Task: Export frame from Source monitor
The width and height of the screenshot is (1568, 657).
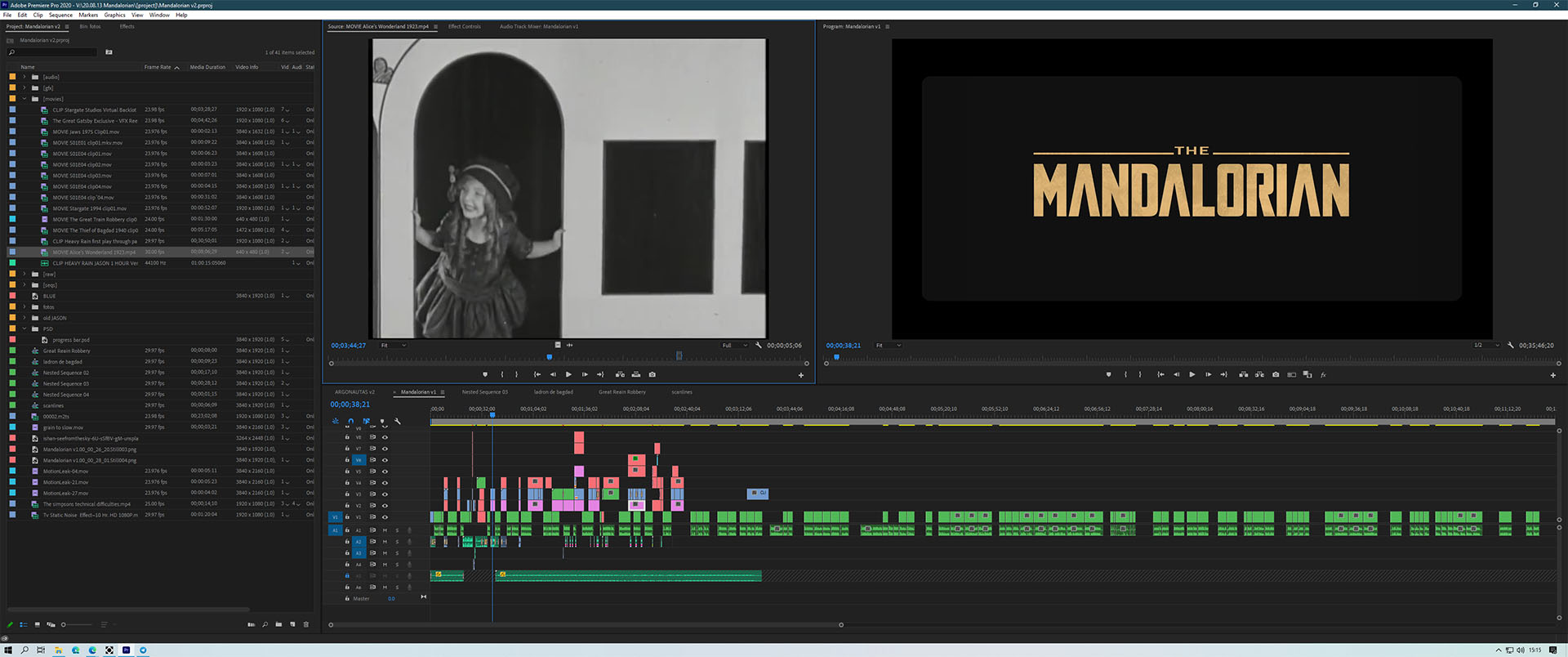Action: pyautogui.click(x=652, y=374)
